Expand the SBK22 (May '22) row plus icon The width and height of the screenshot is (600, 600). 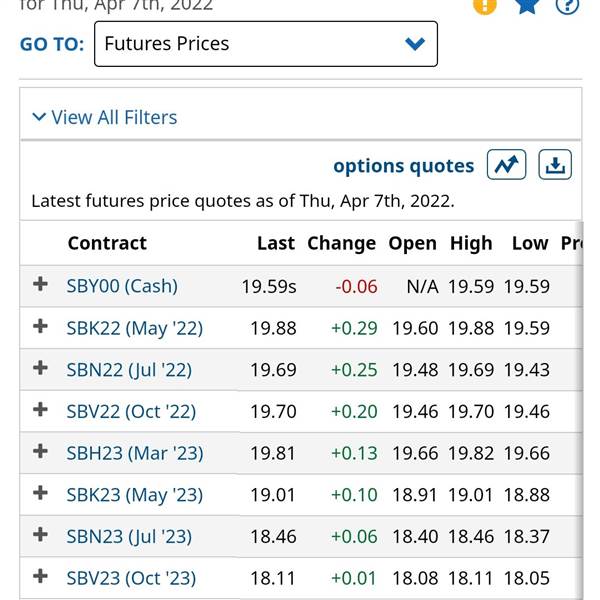pyautogui.click(x=40, y=327)
